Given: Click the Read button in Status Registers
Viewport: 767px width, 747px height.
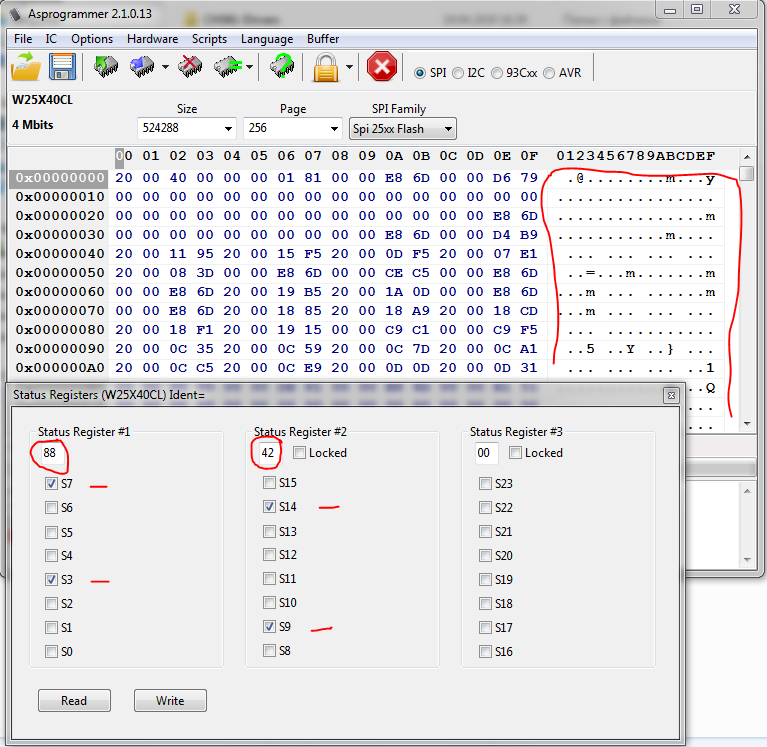Looking at the screenshot, I should 74,701.
